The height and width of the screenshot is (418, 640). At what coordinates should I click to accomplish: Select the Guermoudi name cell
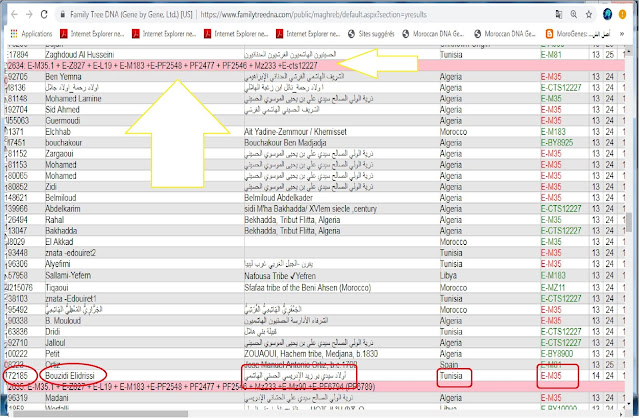(62, 121)
